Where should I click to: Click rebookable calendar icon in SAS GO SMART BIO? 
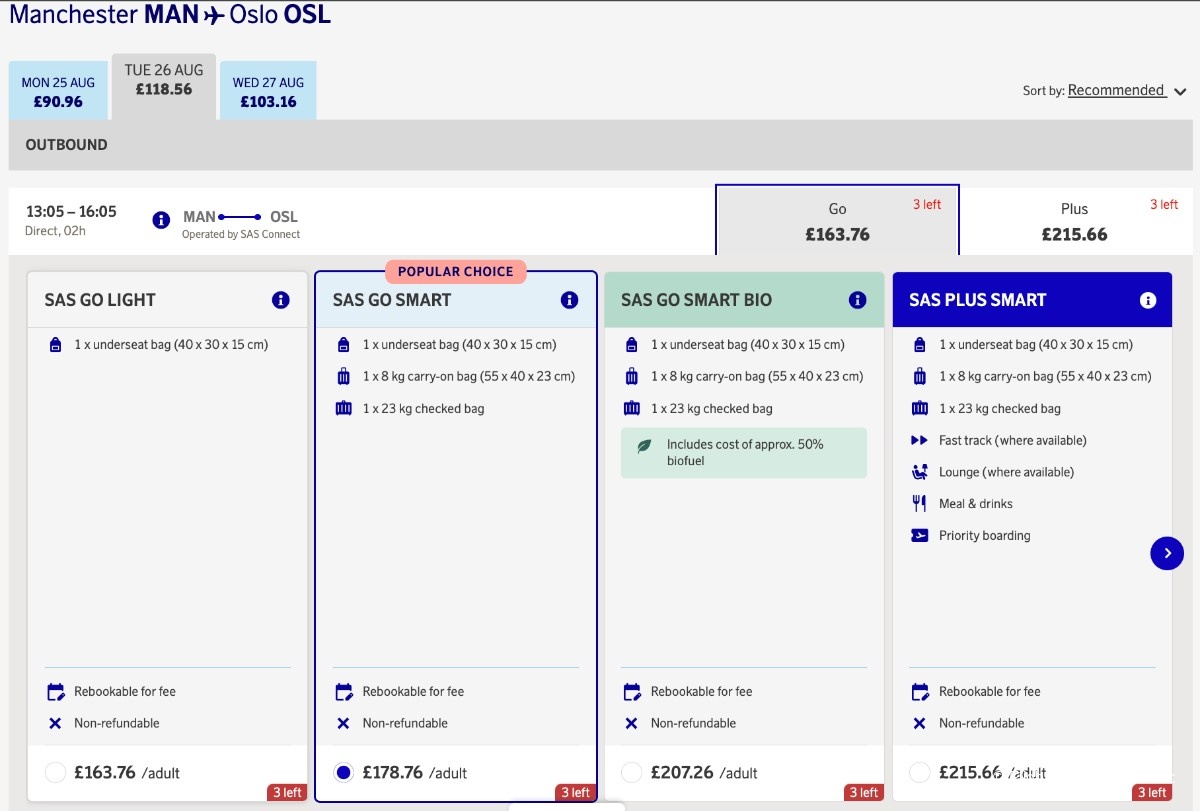click(632, 692)
